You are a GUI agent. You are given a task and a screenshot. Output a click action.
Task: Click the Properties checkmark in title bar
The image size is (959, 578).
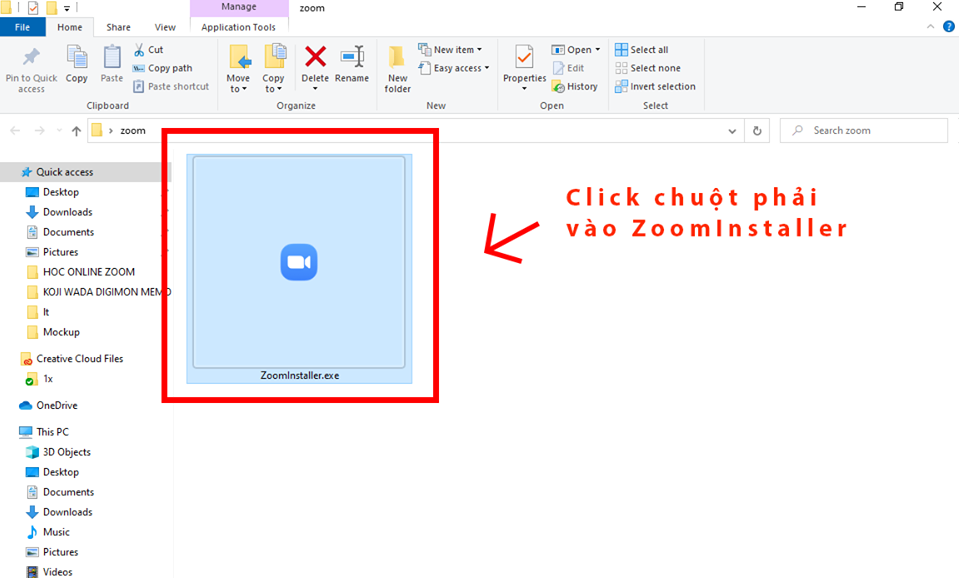coord(33,8)
